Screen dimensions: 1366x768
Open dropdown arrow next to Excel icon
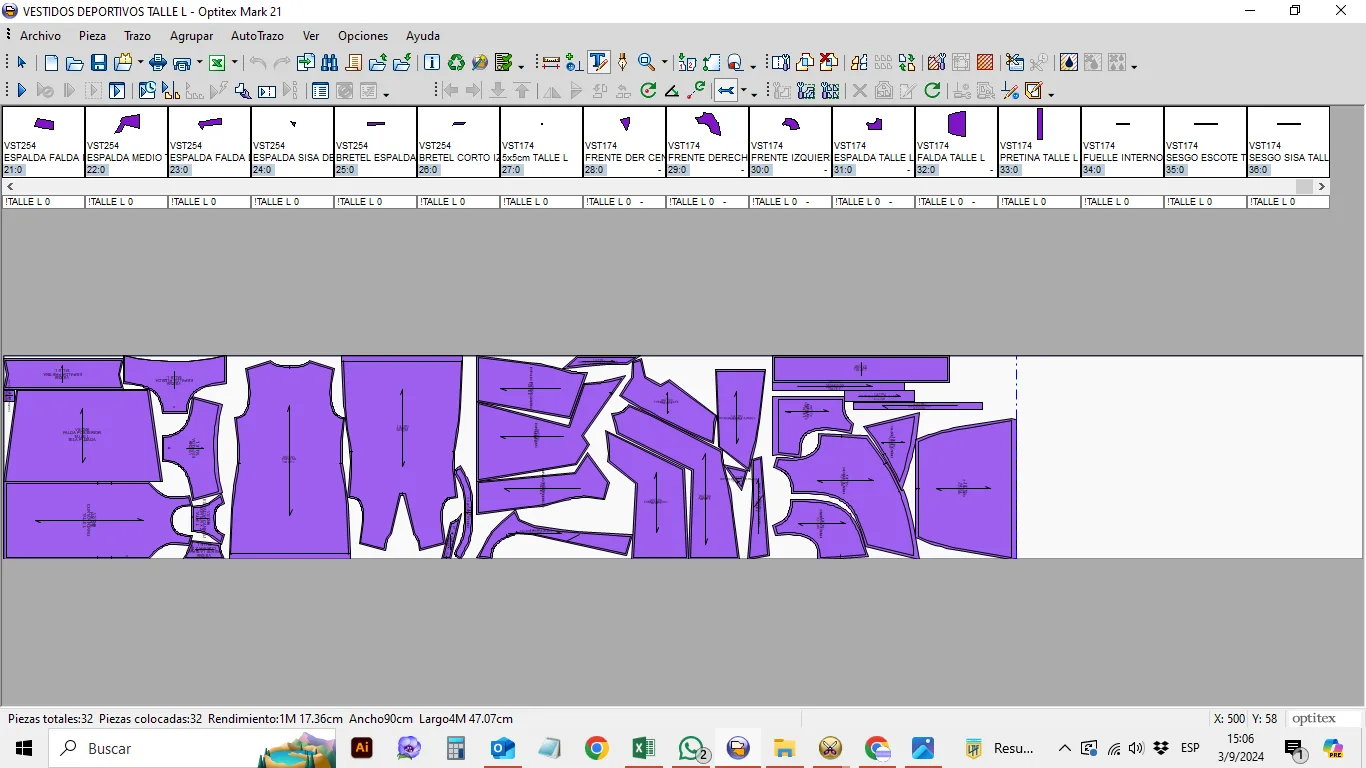[x=235, y=63]
